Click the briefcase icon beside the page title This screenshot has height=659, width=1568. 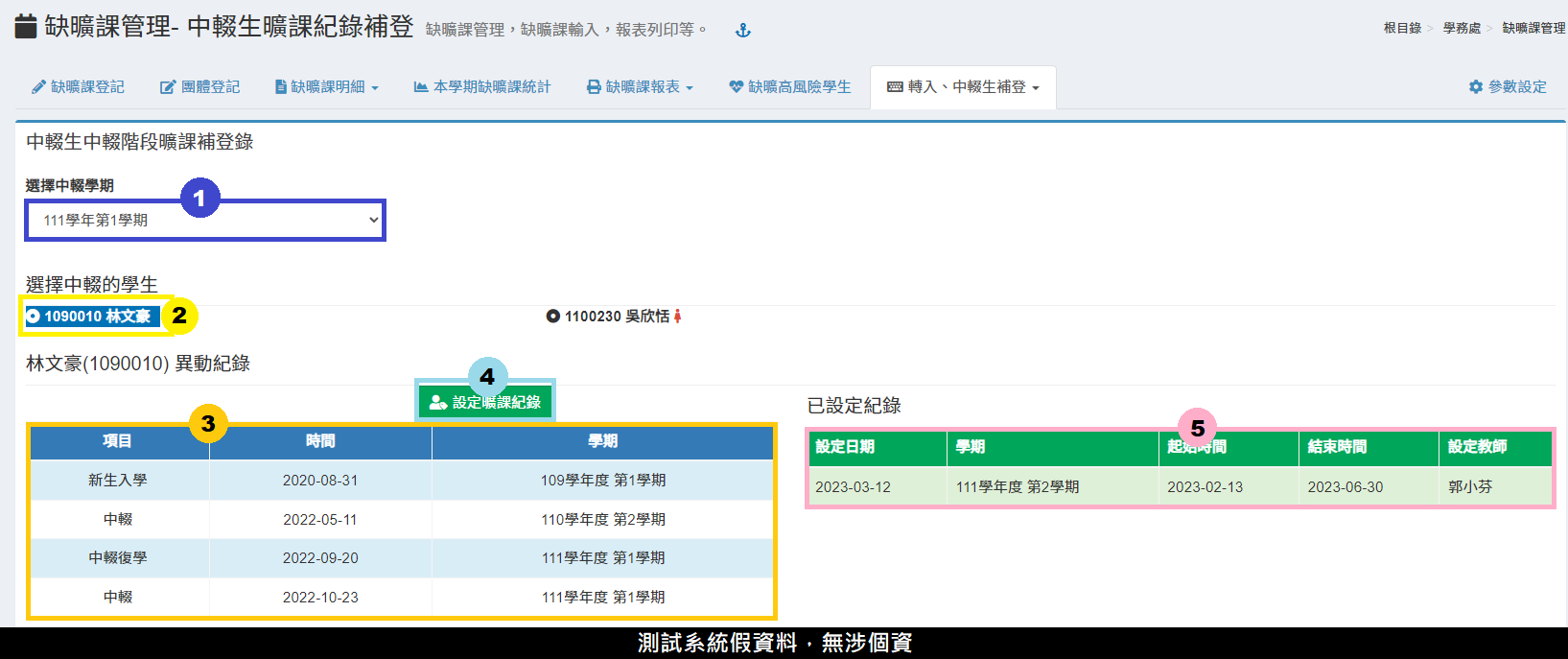click(x=26, y=26)
